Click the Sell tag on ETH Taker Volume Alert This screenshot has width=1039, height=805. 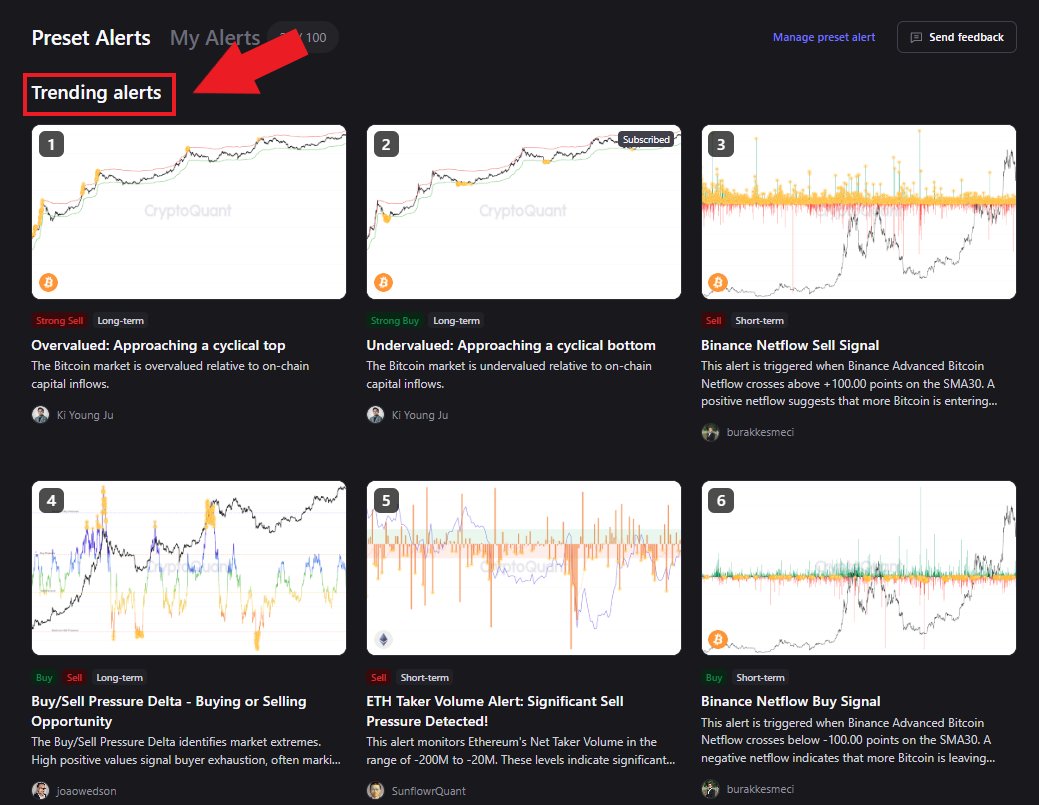coord(379,678)
